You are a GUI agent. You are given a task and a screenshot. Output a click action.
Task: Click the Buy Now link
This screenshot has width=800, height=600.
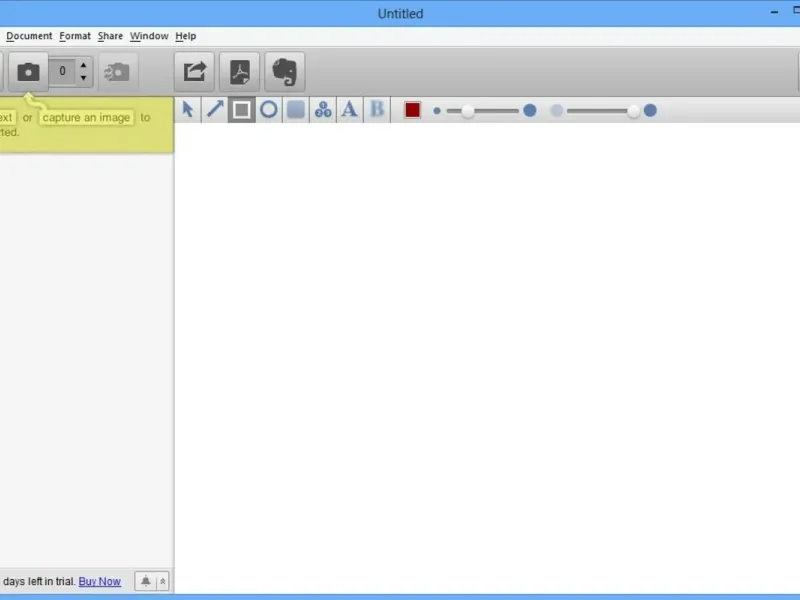99,581
